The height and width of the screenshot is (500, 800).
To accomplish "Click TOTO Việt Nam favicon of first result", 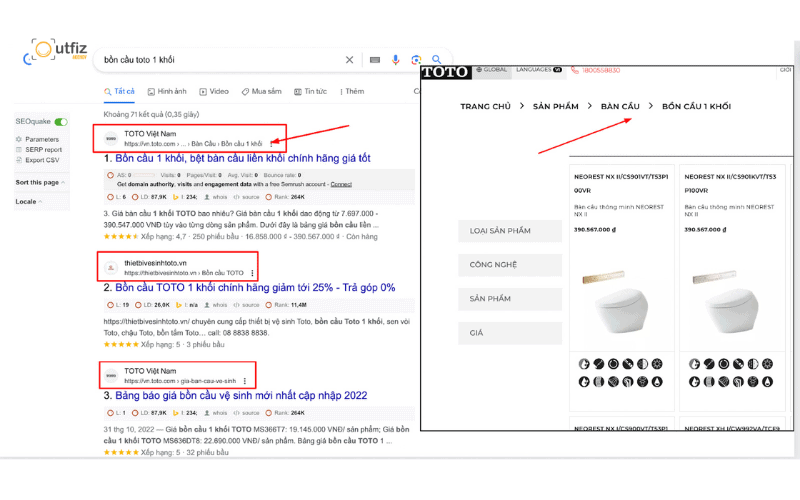I will click(111, 138).
